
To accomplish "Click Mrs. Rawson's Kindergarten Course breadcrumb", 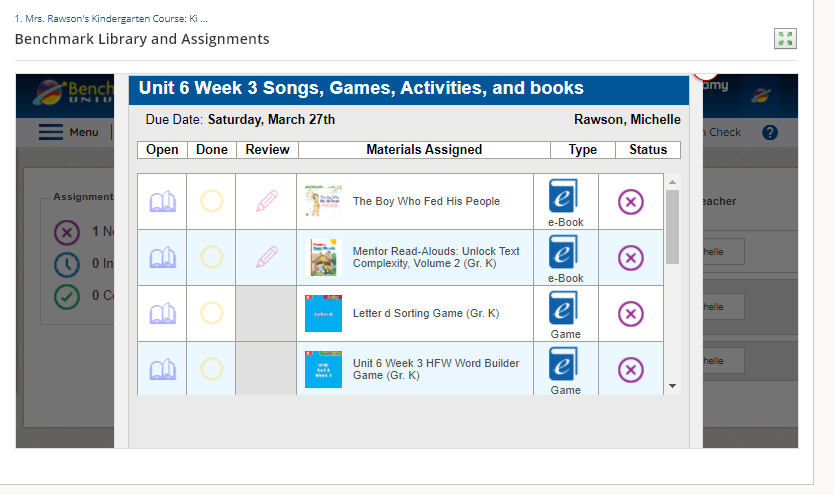I will coord(111,19).
